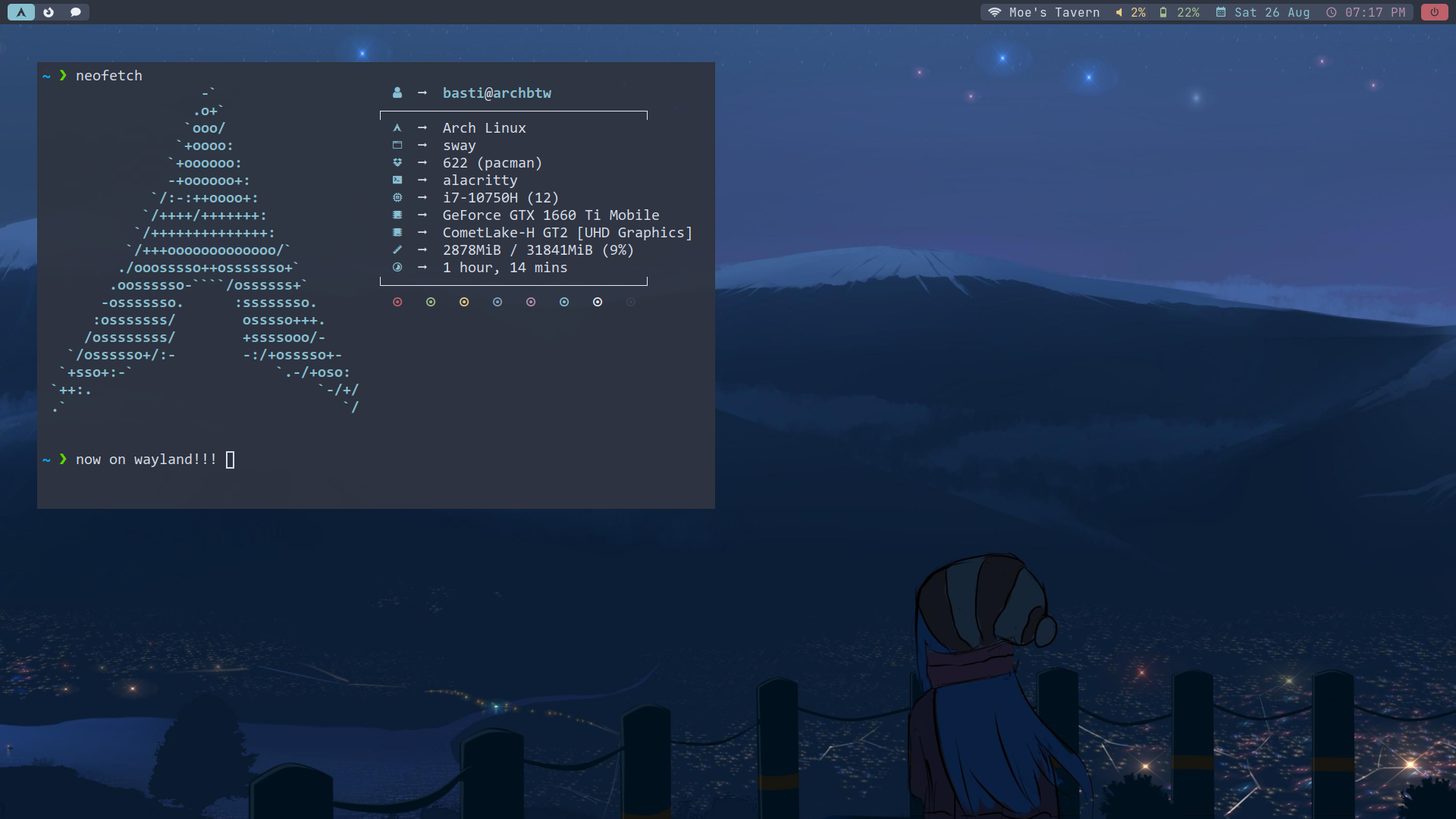Switch to the Firefox workspace icon
The width and height of the screenshot is (1456, 819).
(49, 12)
